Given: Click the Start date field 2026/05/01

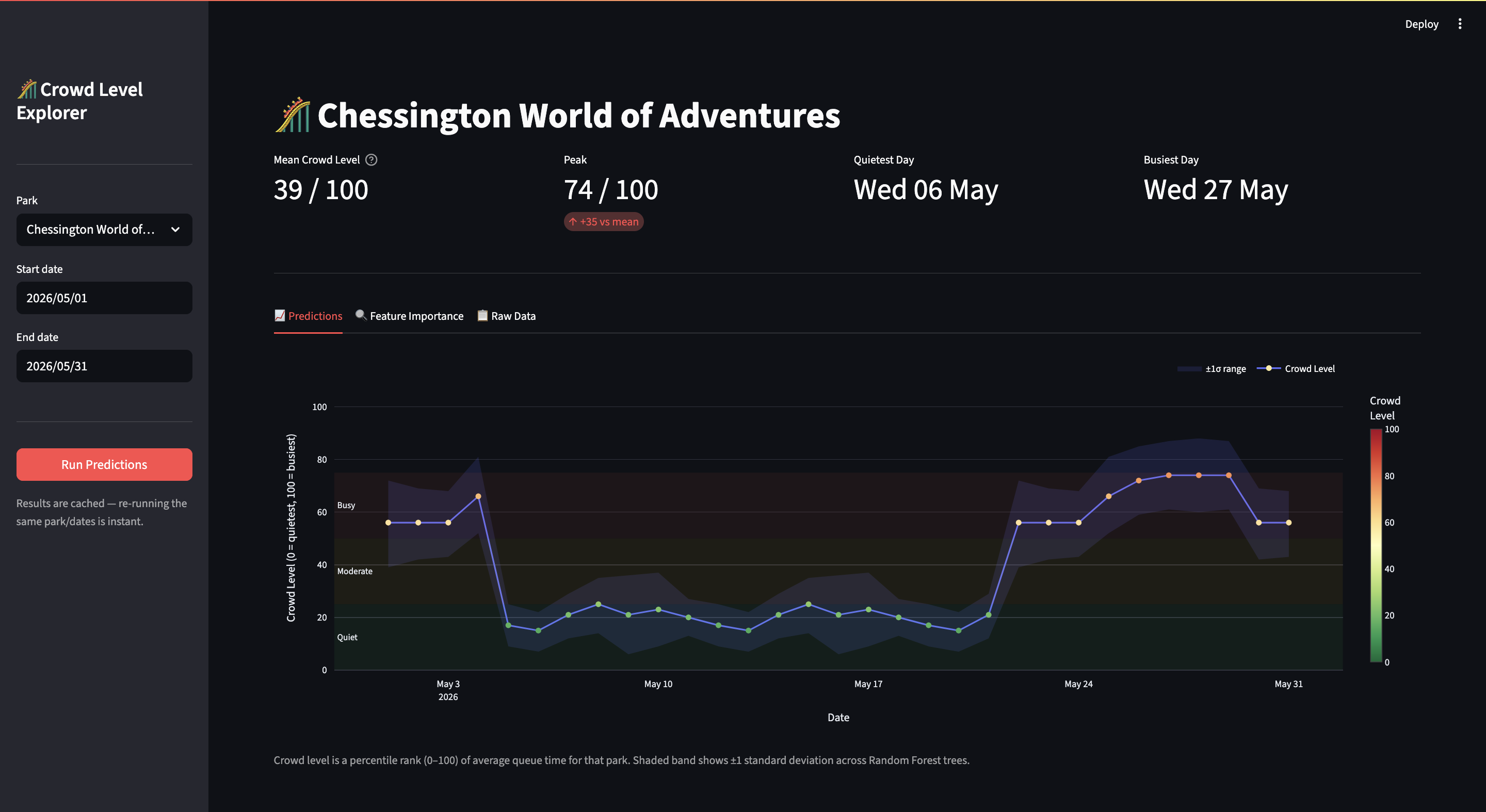Looking at the screenshot, I should (x=104, y=298).
